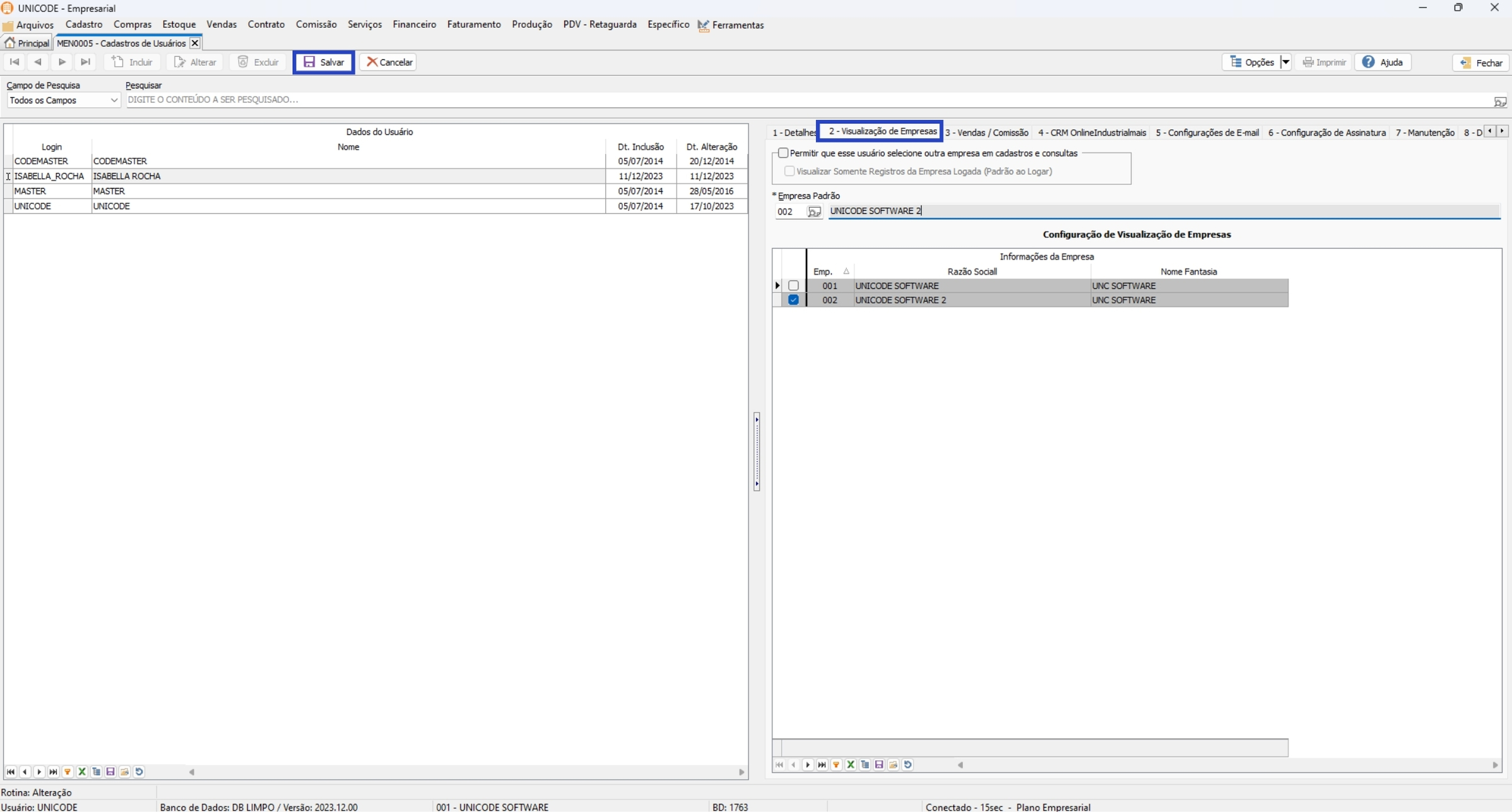
Task: Enable 'Permitir que esse usuário selecione outra empresa'
Action: (783, 153)
